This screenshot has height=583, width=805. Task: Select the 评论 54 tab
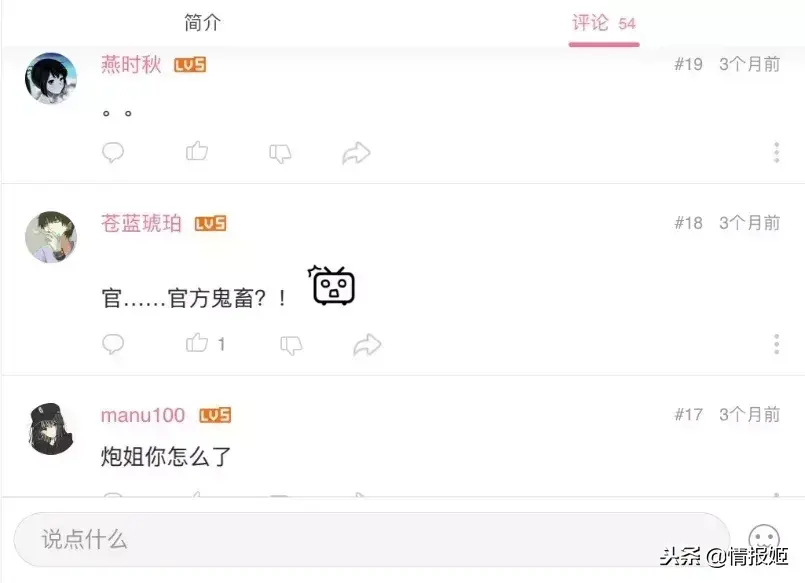[604, 23]
